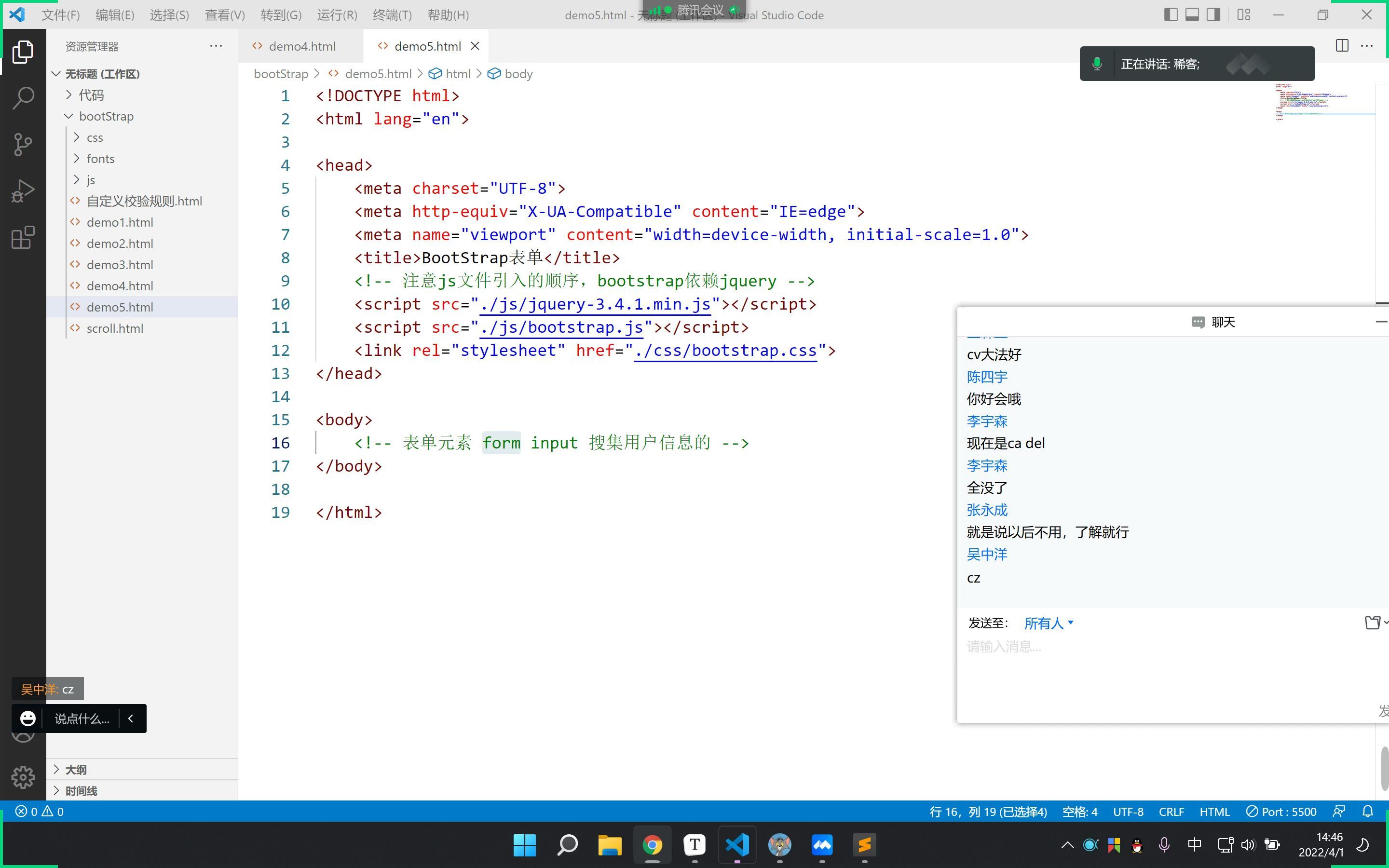Toggle the primary side bar layout button
1389x868 pixels.
click(1171, 15)
